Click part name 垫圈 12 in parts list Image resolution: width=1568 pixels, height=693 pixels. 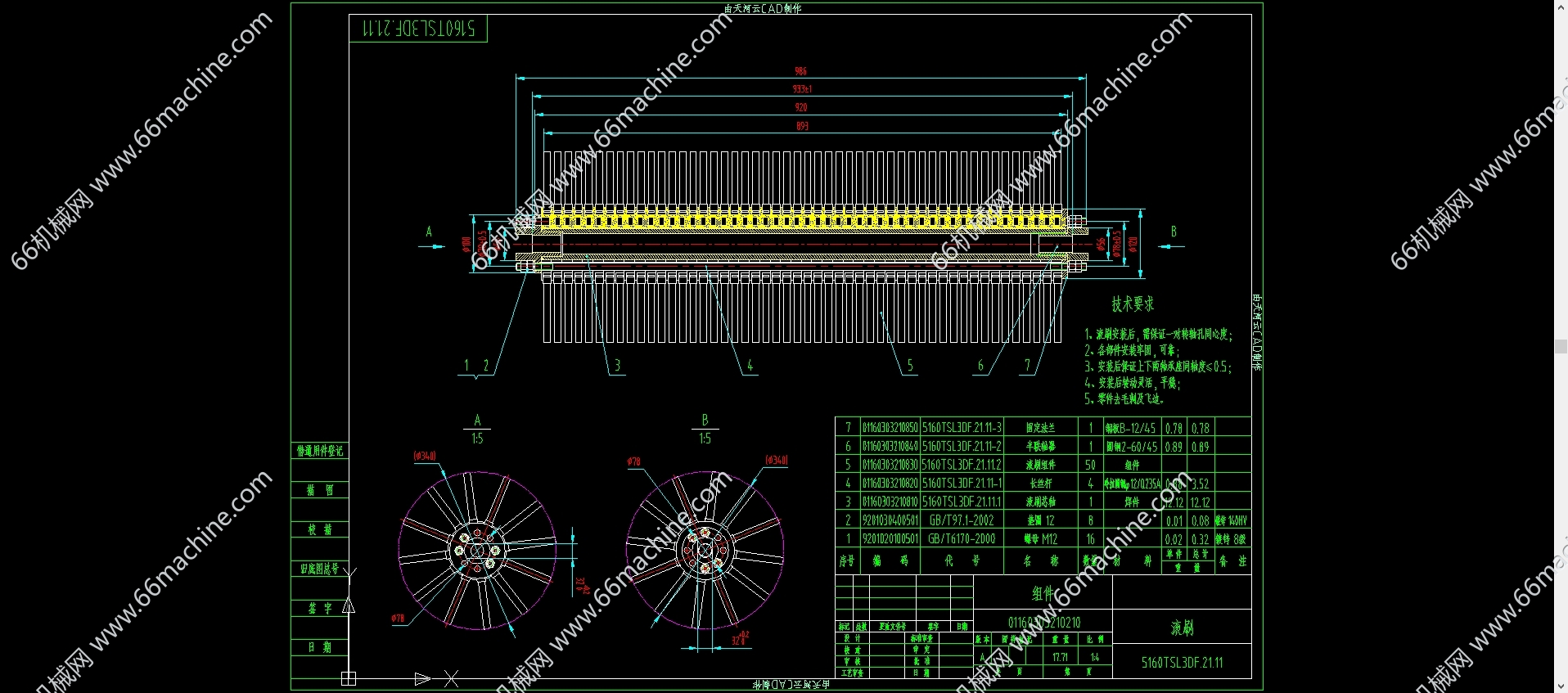click(x=1040, y=520)
